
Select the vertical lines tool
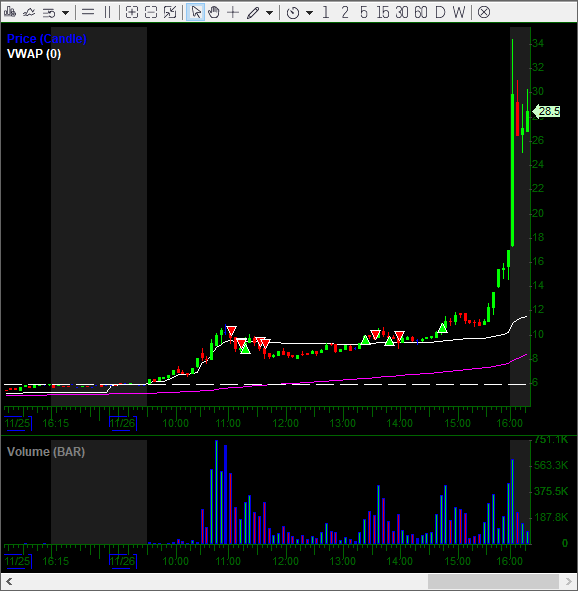tap(108, 12)
